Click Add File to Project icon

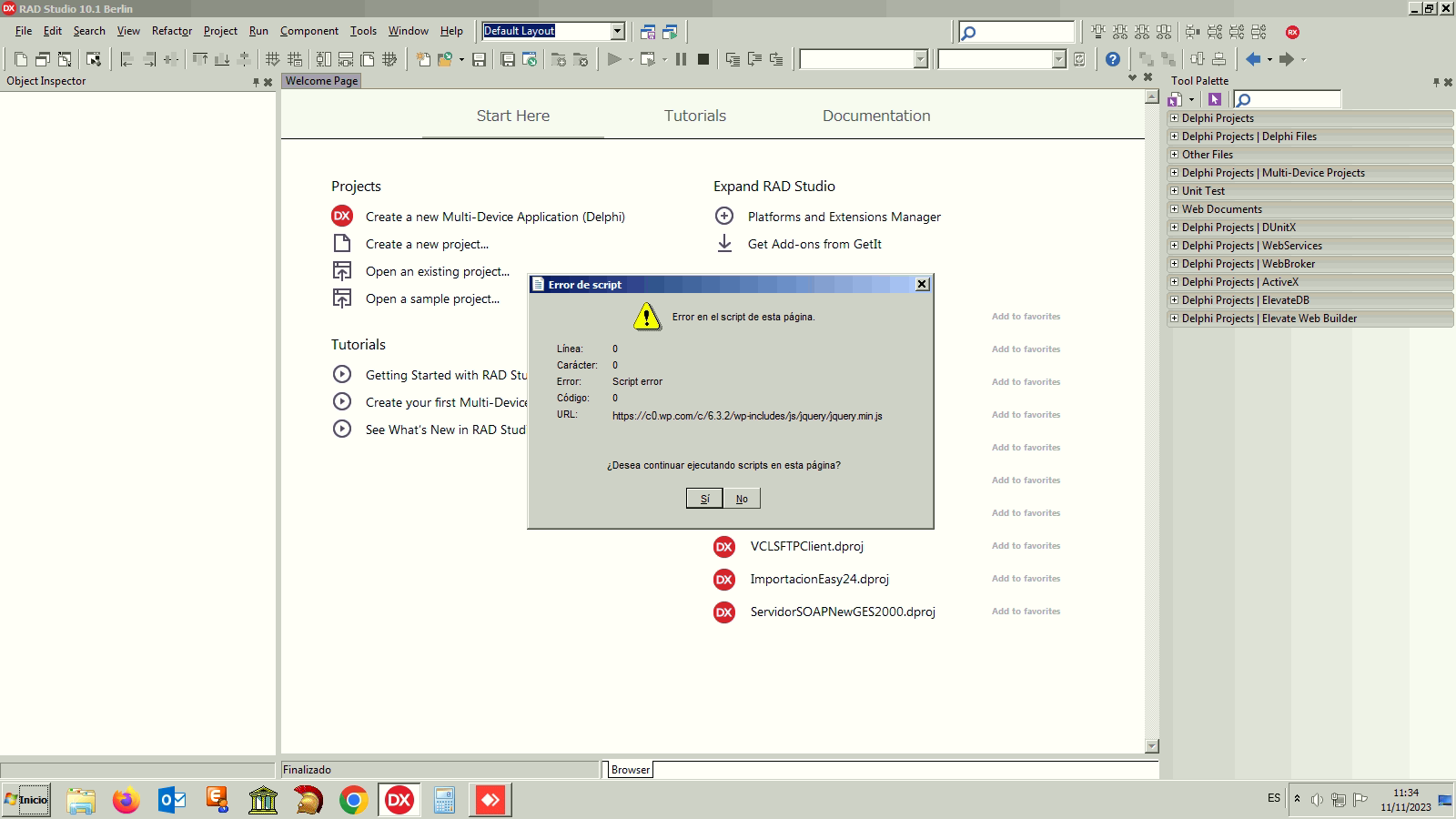[559, 59]
